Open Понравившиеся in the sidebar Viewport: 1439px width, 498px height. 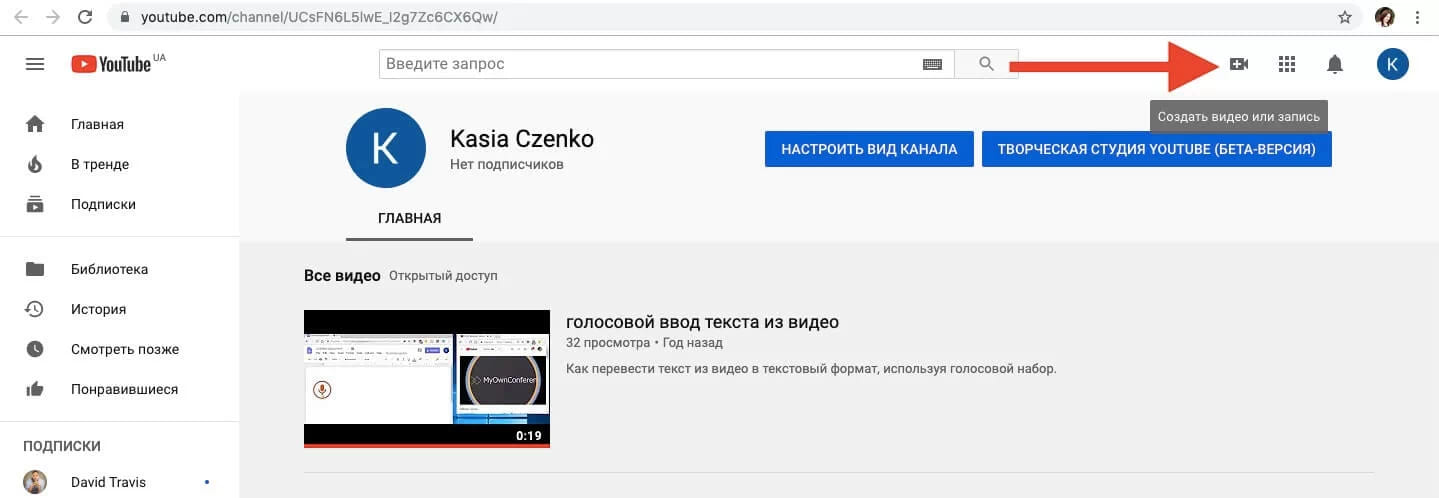(120, 389)
